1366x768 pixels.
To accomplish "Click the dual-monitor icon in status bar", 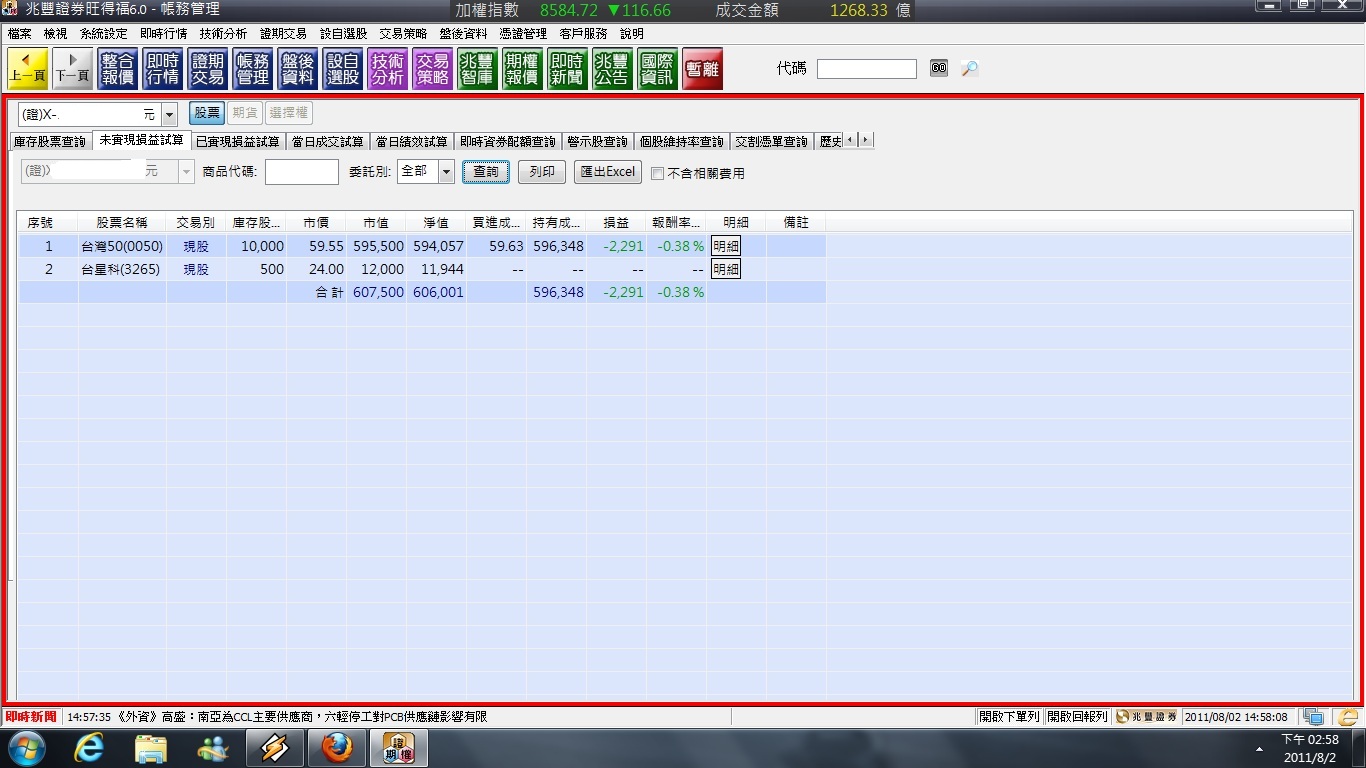I will [x=1314, y=717].
